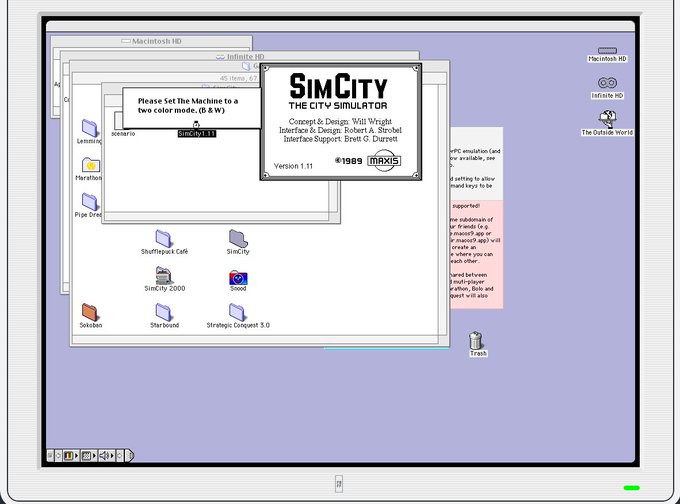Open monitor color depth control strip module
The image size is (680, 504).
pyautogui.click(x=69, y=456)
